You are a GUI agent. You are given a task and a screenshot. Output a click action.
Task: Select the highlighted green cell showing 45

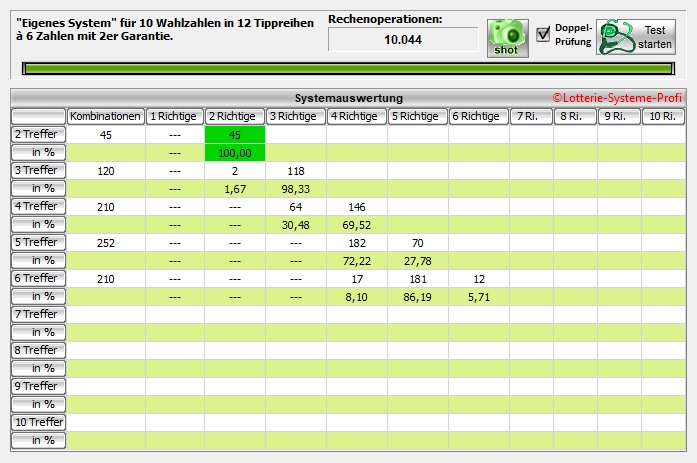(235, 135)
